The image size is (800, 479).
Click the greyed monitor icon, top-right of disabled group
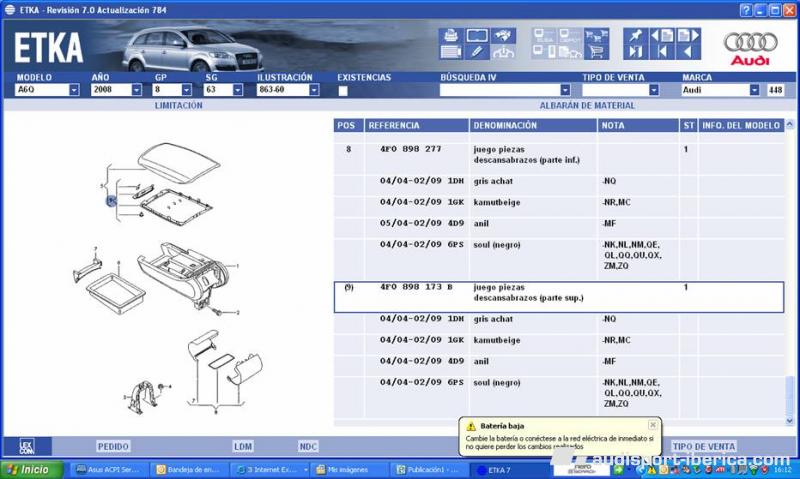[x=569, y=35]
